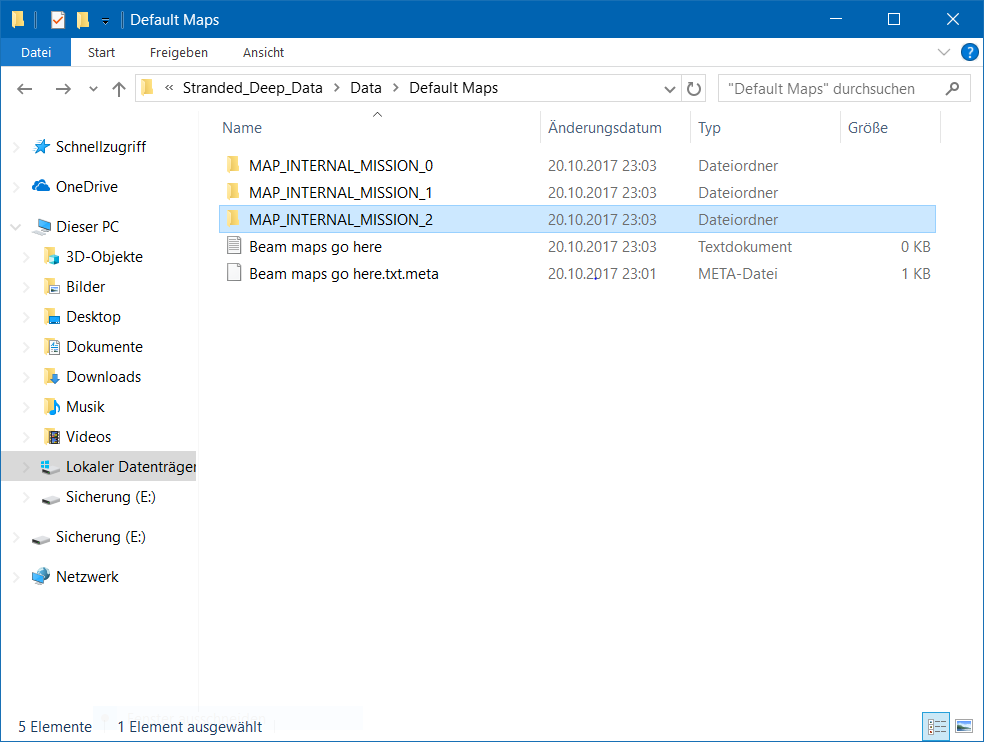Open the Datei menu tab
The height and width of the screenshot is (742, 984).
click(x=36, y=52)
